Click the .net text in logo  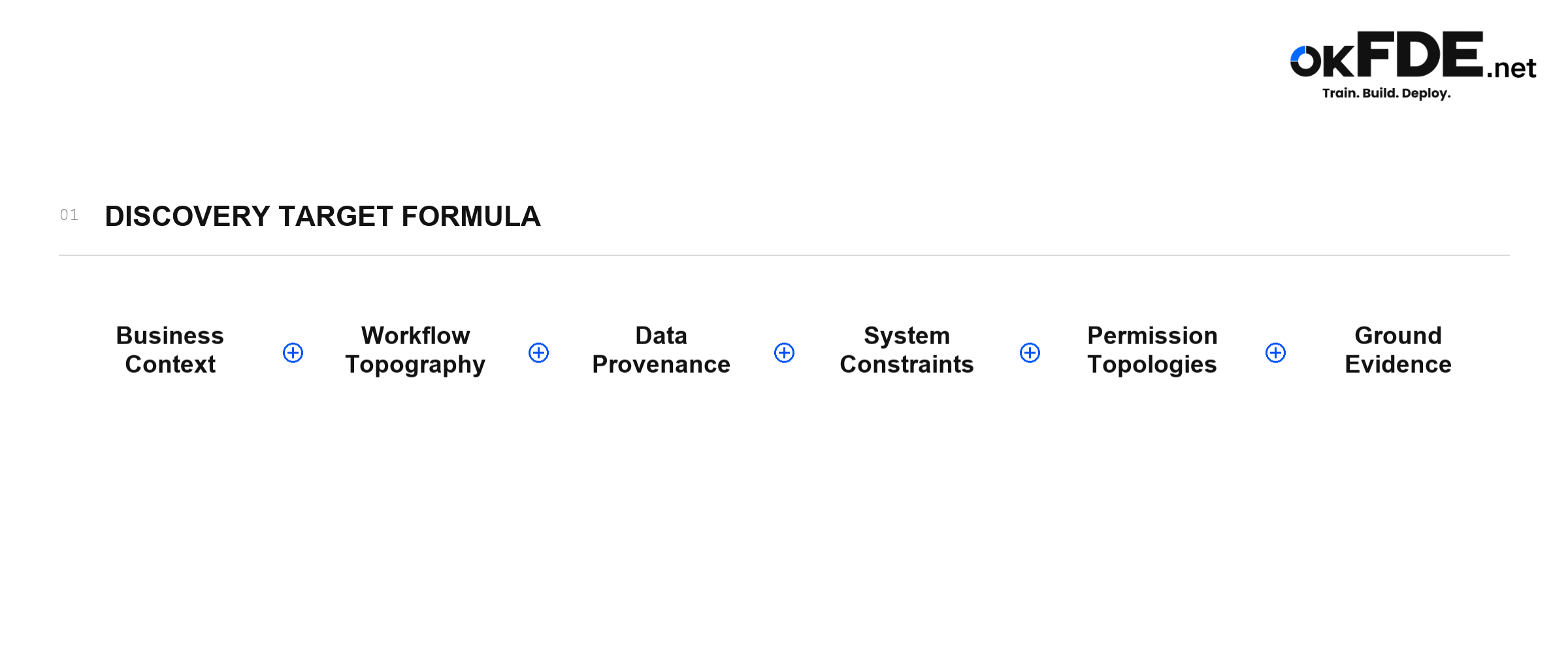1511,69
